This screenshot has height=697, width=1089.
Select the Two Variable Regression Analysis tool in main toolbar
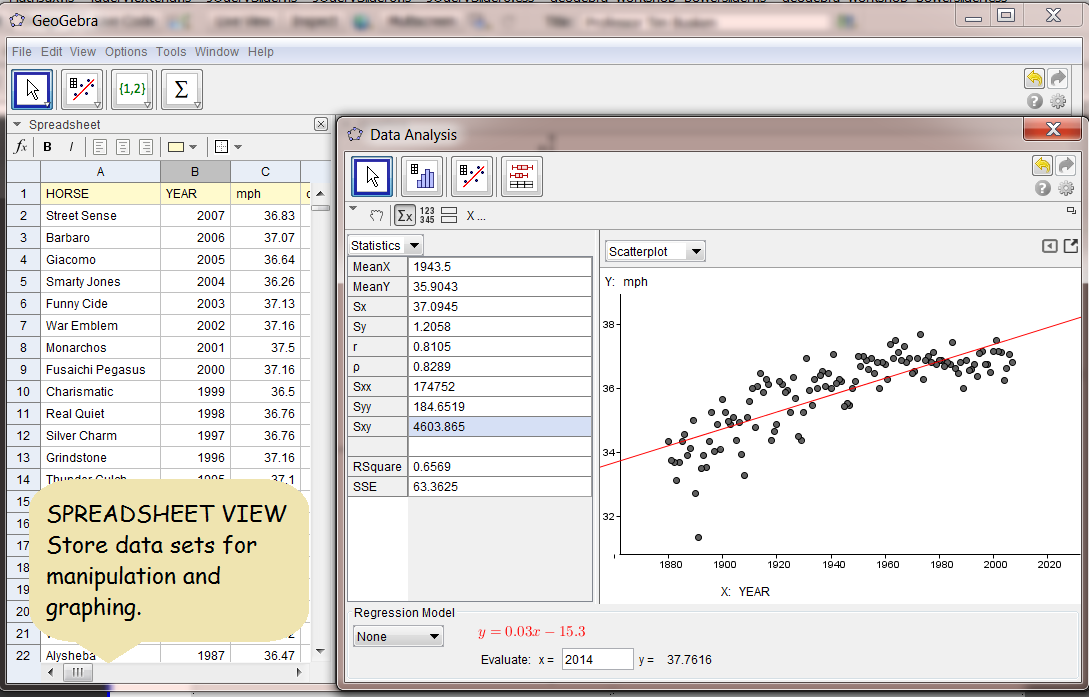pos(81,89)
